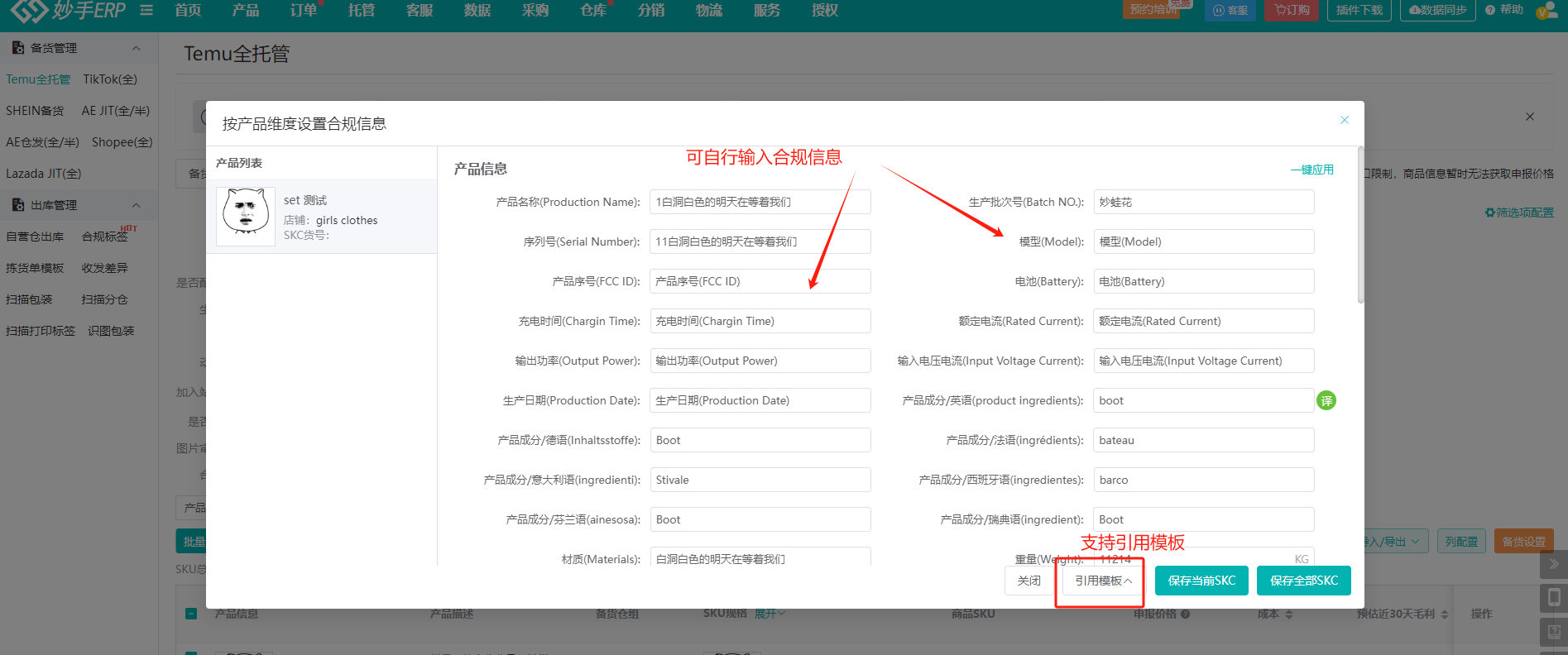Click the 数据同步 cloud sync button
Image resolution: width=1568 pixels, height=655 pixels.
[x=1437, y=10]
